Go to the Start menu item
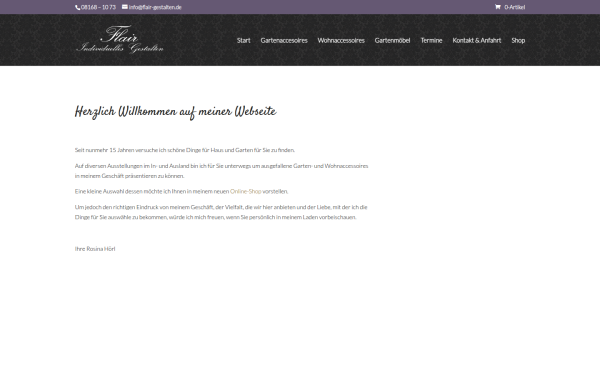This screenshot has height=375, width=600. (243, 41)
